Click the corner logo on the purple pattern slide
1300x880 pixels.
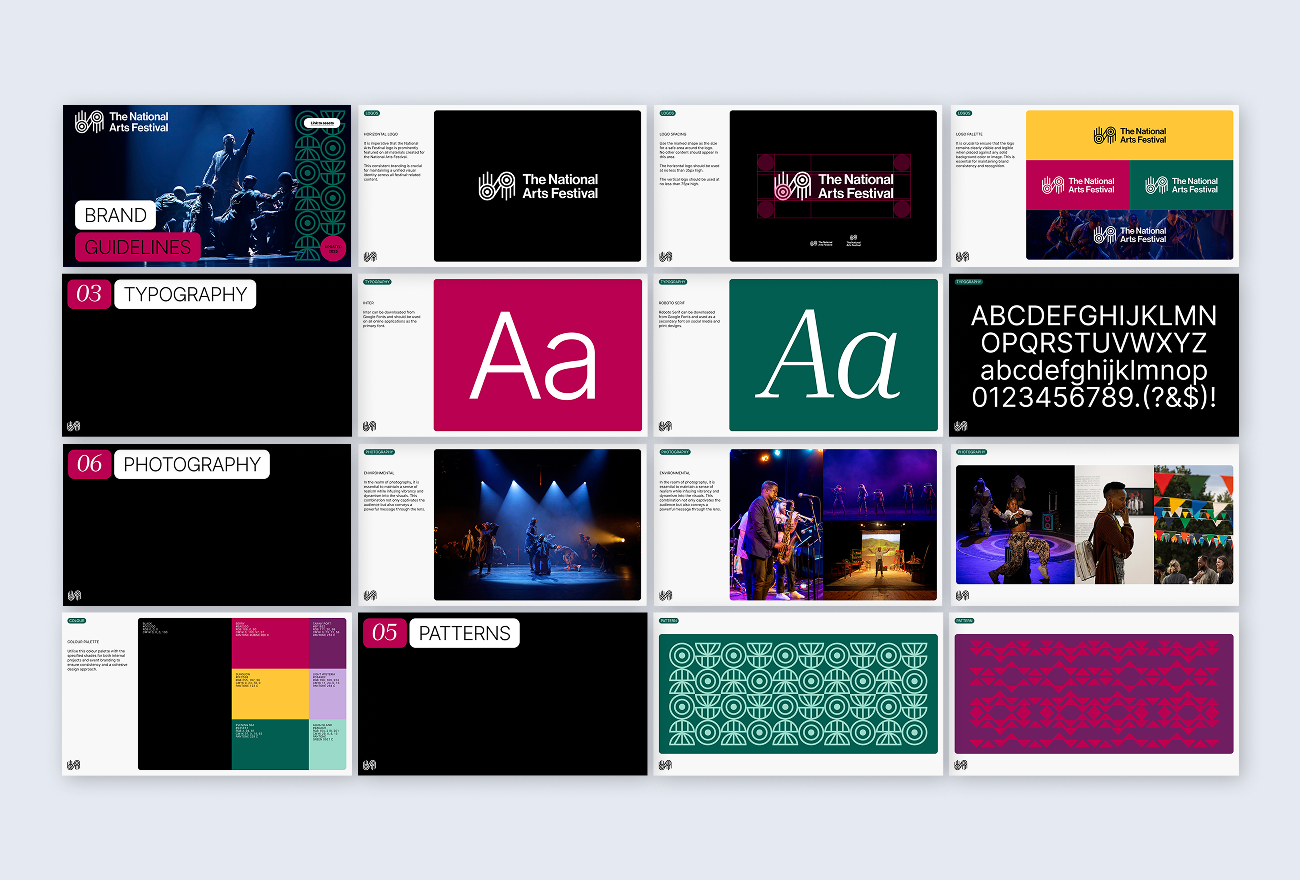pos(962,765)
